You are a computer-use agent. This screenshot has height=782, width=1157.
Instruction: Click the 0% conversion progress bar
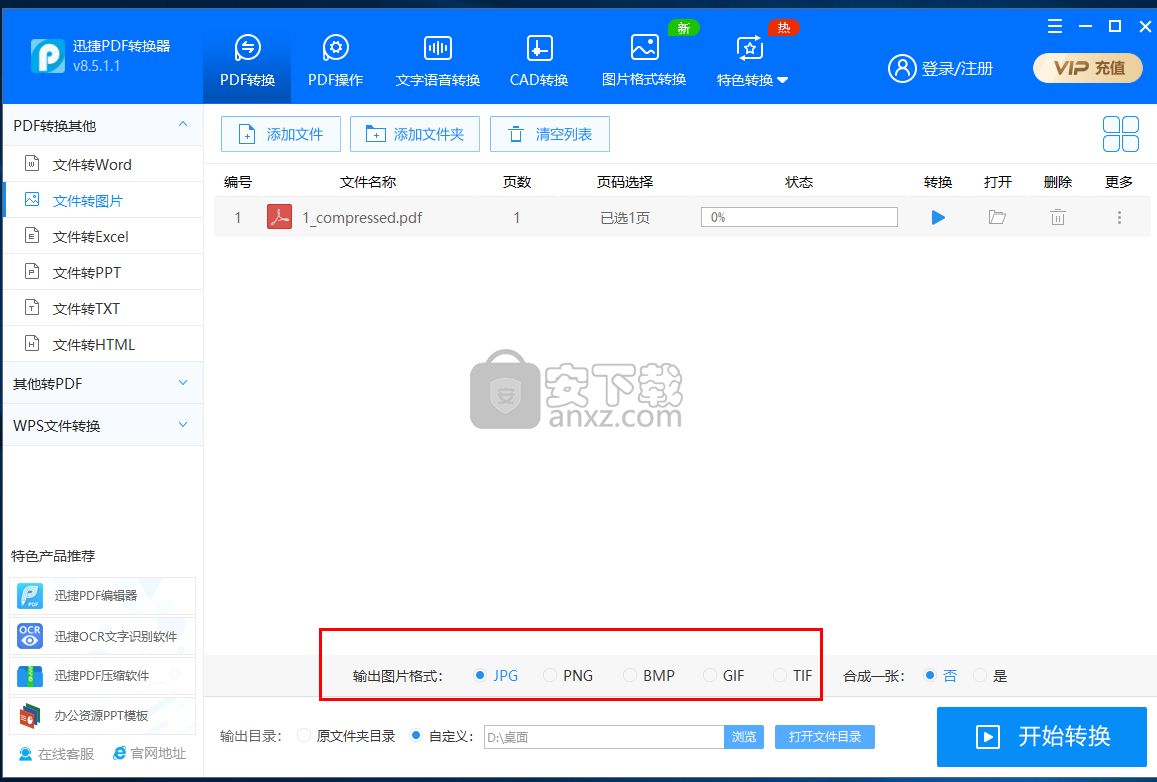tap(799, 217)
